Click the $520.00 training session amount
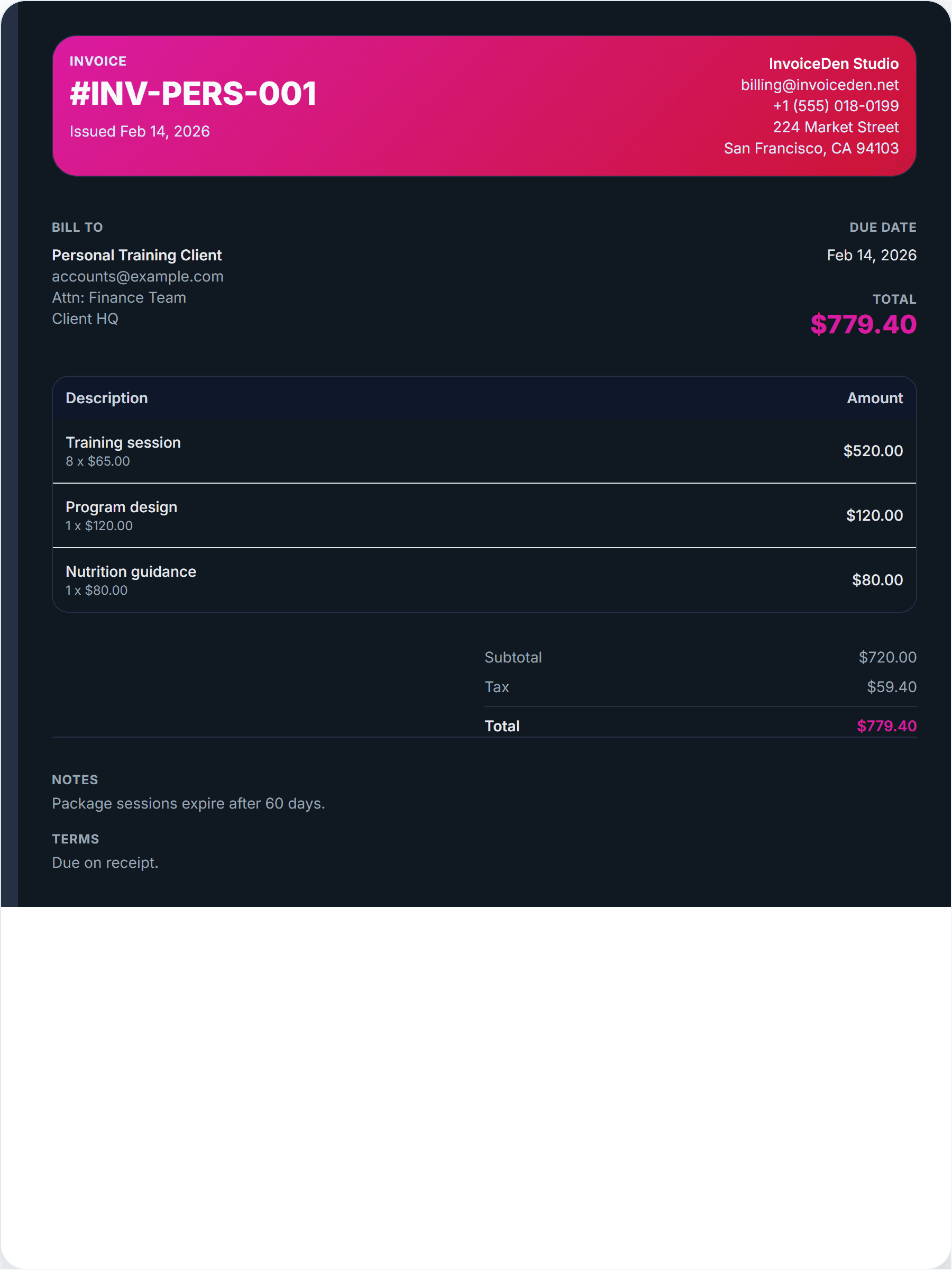Viewport: 952px width, 1270px height. pos(872,451)
